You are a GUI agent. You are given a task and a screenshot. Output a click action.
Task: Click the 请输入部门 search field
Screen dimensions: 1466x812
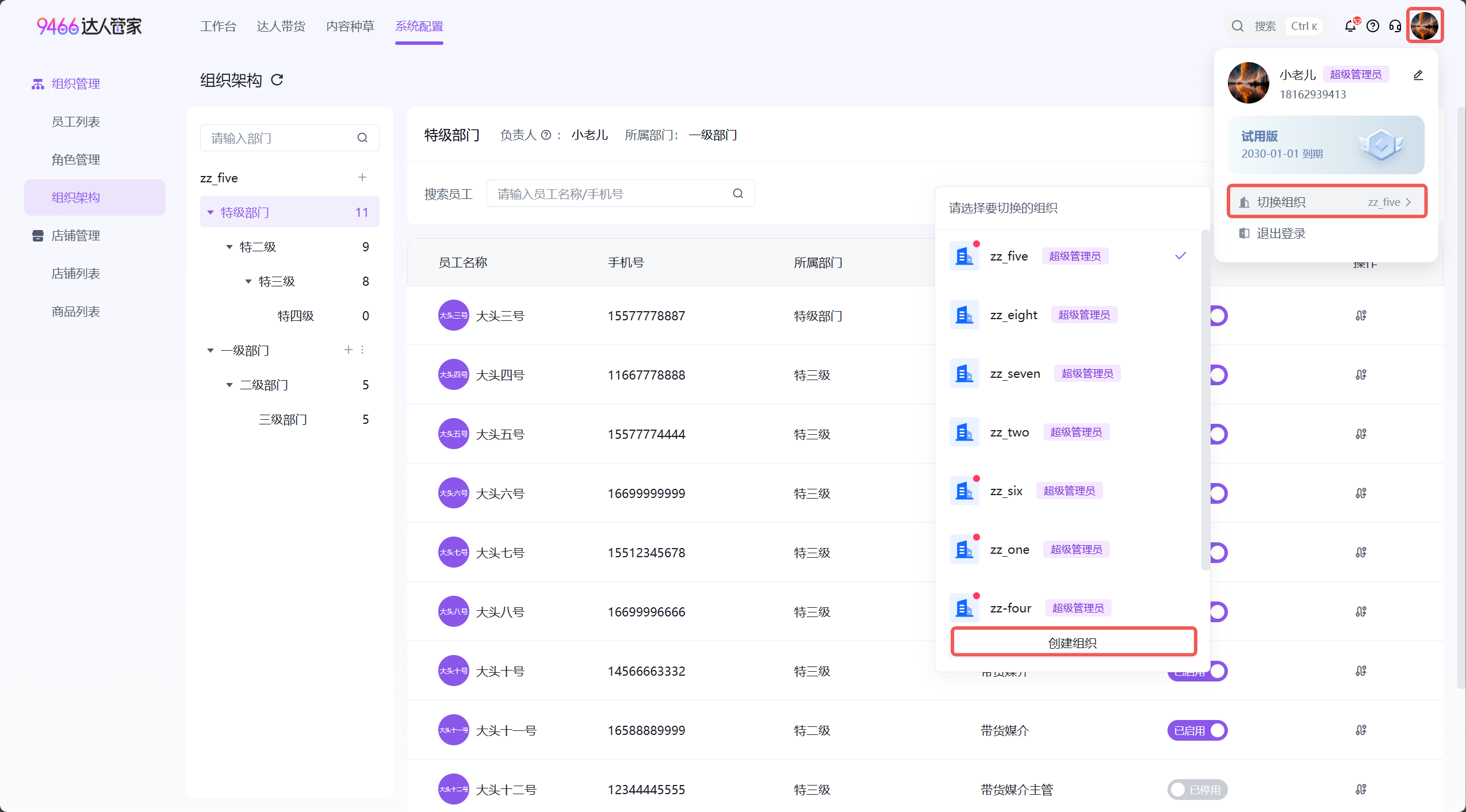point(289,138)
